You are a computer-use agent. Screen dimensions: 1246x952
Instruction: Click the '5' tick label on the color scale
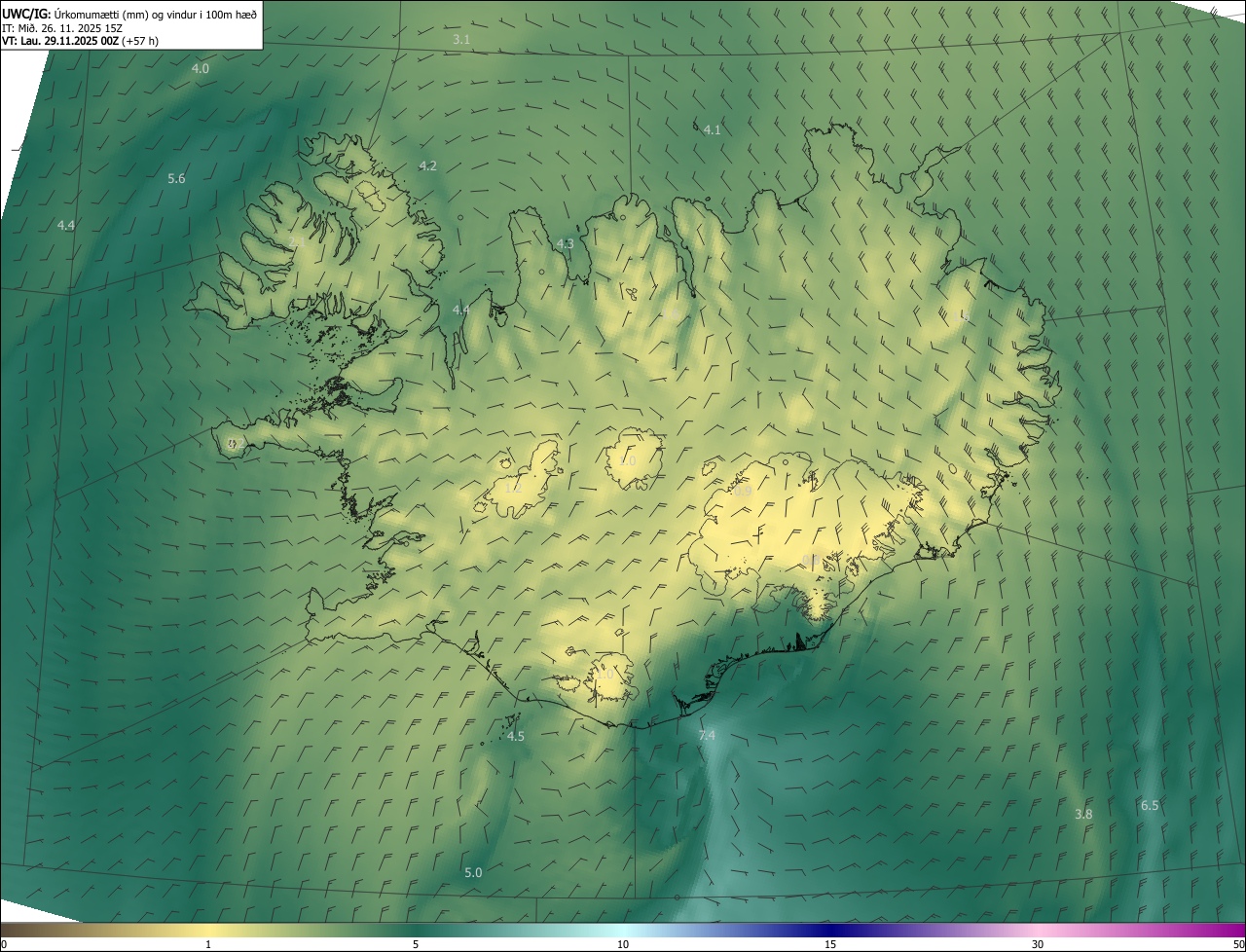tap(416, 945)
